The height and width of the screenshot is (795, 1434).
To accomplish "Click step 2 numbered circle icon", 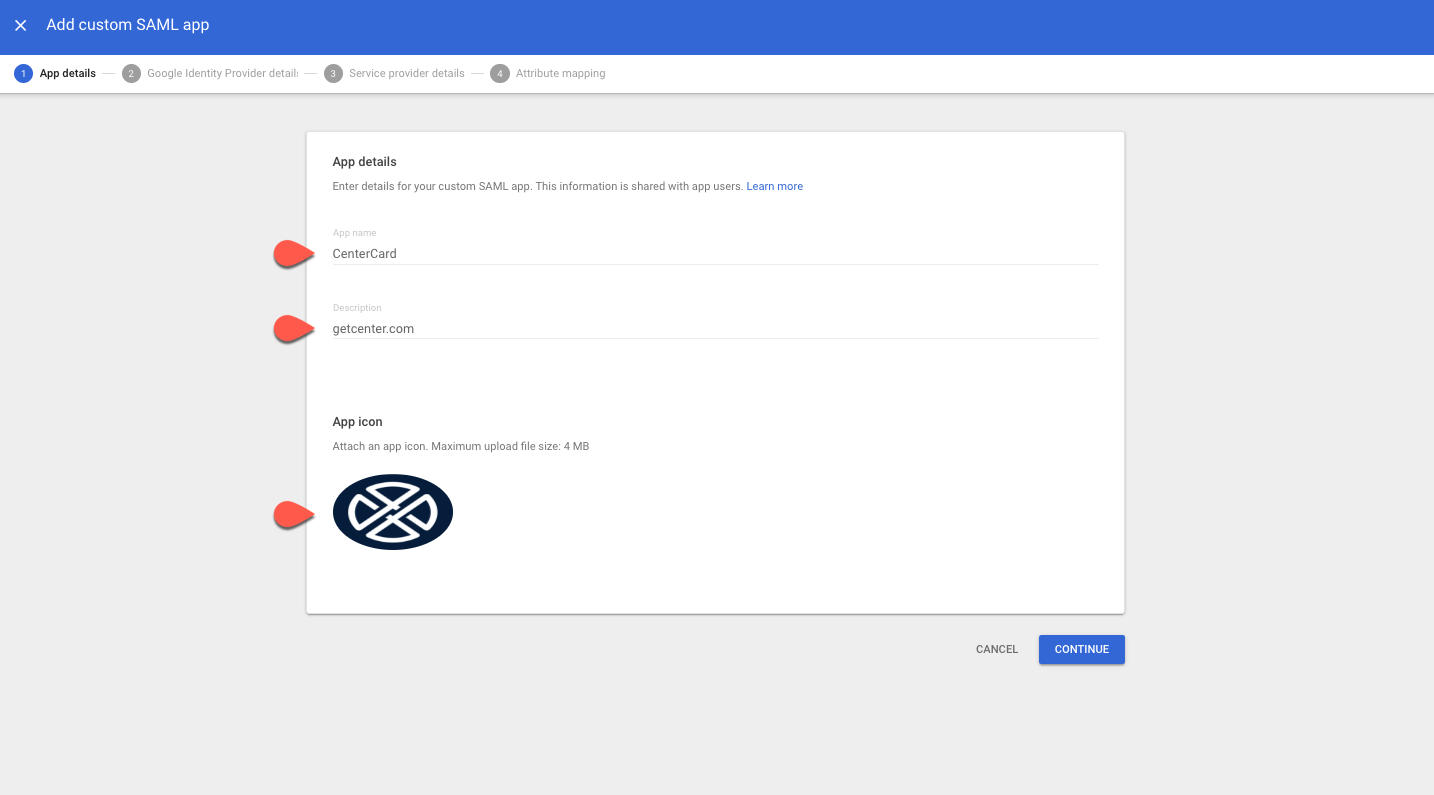I will click(x=131, y=73).
